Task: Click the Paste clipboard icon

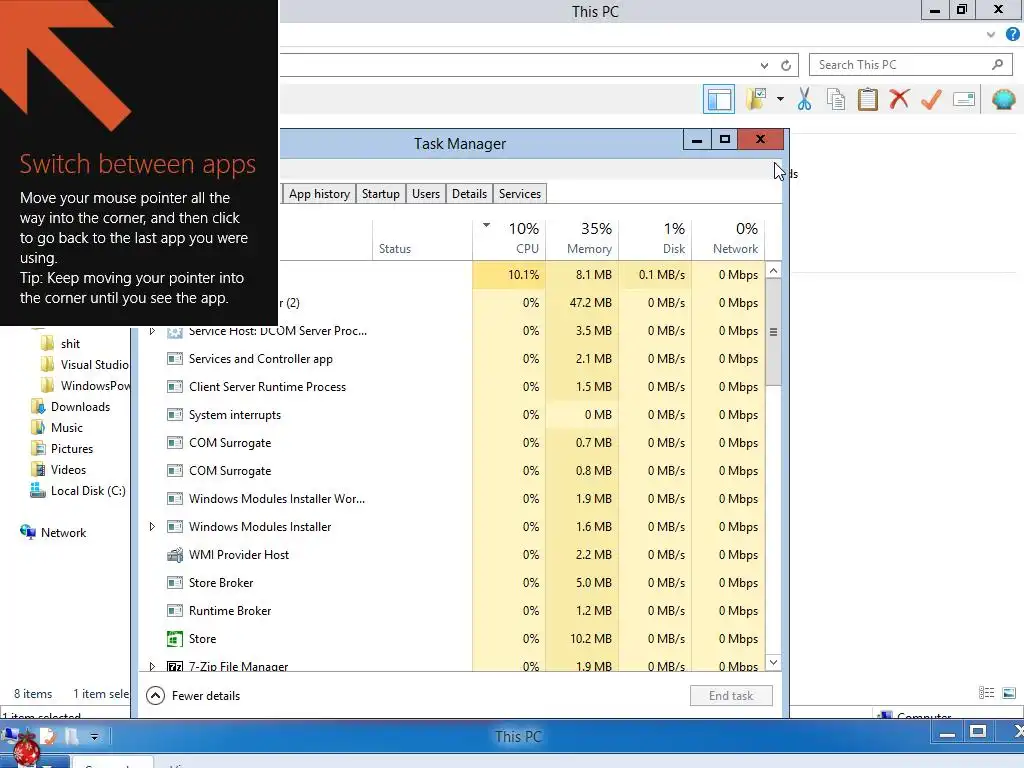Action: [867, 99]
